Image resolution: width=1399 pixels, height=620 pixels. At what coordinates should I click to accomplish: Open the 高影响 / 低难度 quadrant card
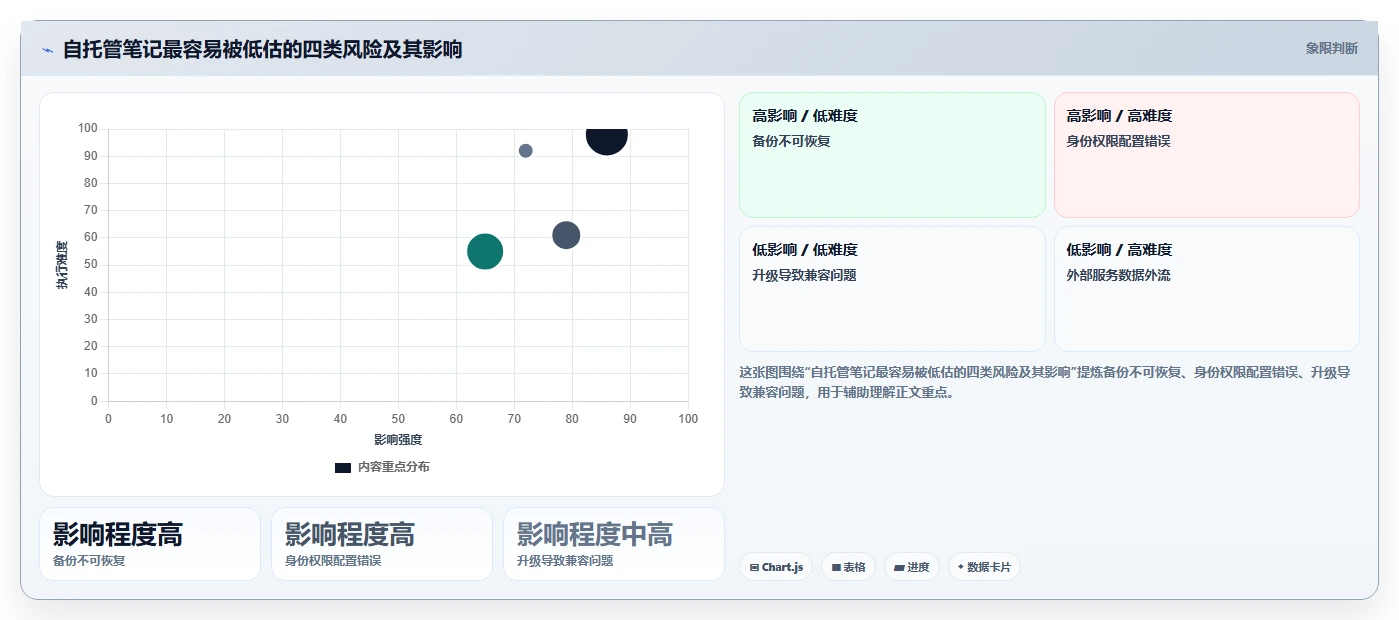pos(892,155)
